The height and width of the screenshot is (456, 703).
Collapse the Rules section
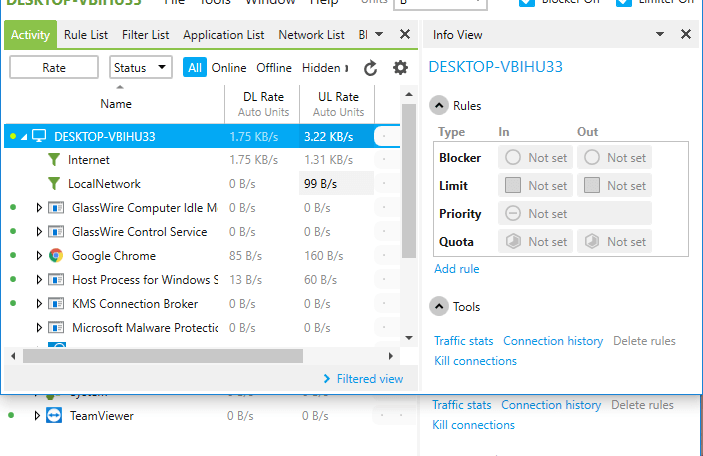click(x=439, y=106)
